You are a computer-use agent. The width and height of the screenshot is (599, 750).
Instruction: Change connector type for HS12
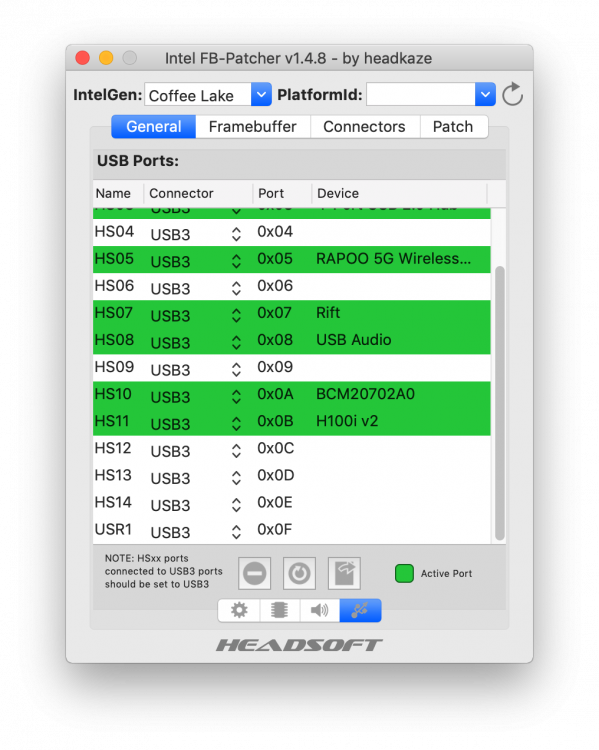(236, 451)
